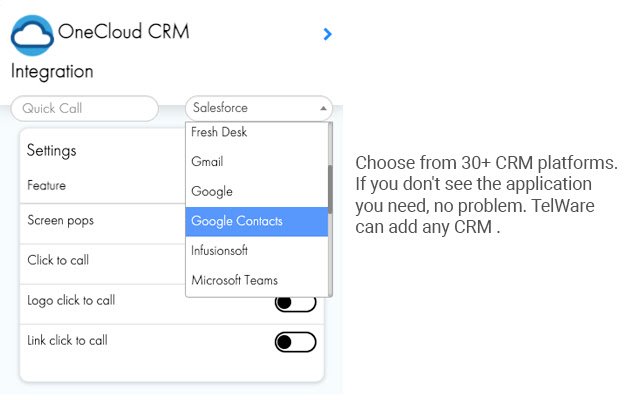Toggle the Logo click to call switch
This screenshot has height=400, width=640.
[295, 303]
